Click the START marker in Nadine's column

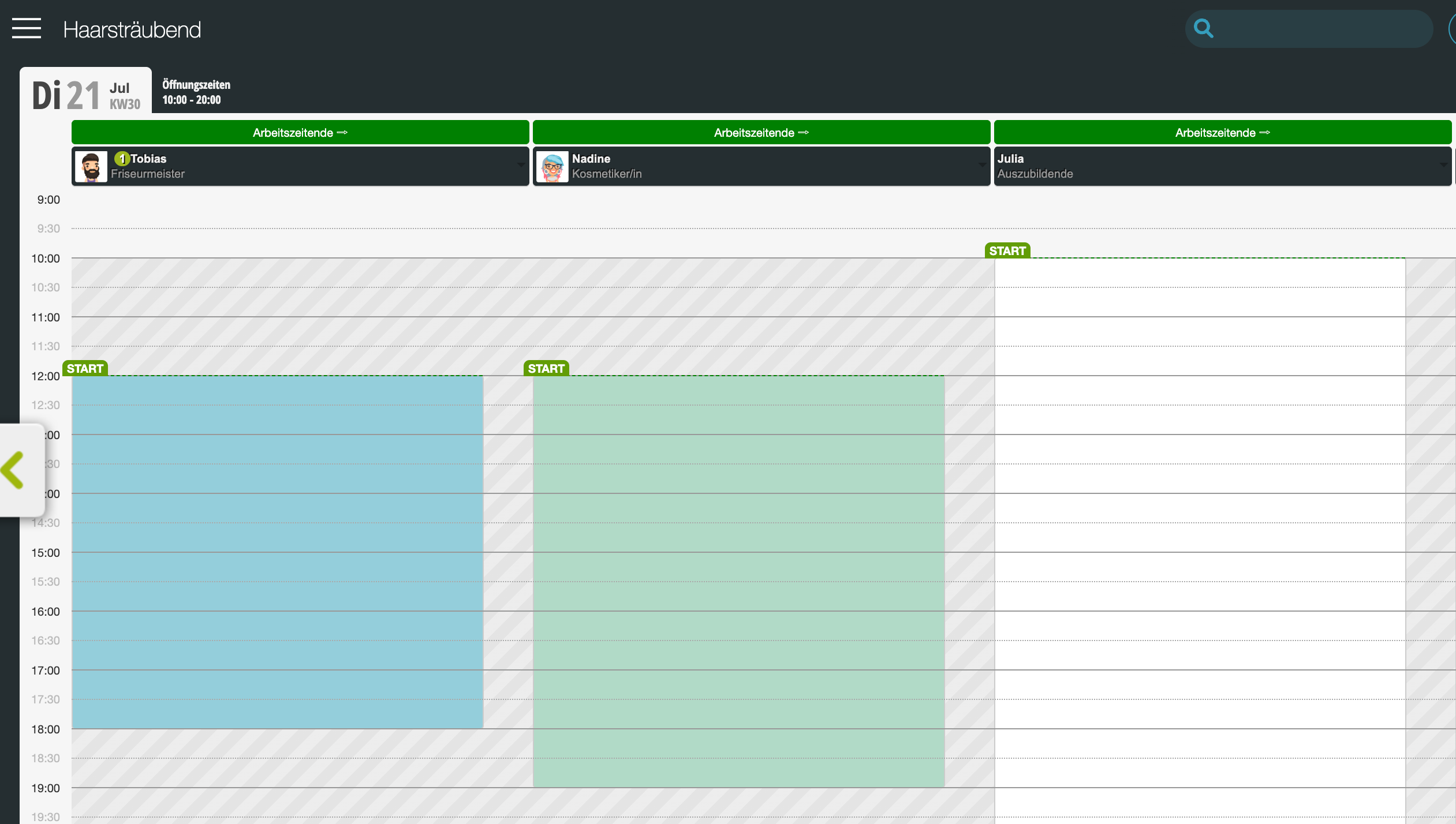(546, 368)
